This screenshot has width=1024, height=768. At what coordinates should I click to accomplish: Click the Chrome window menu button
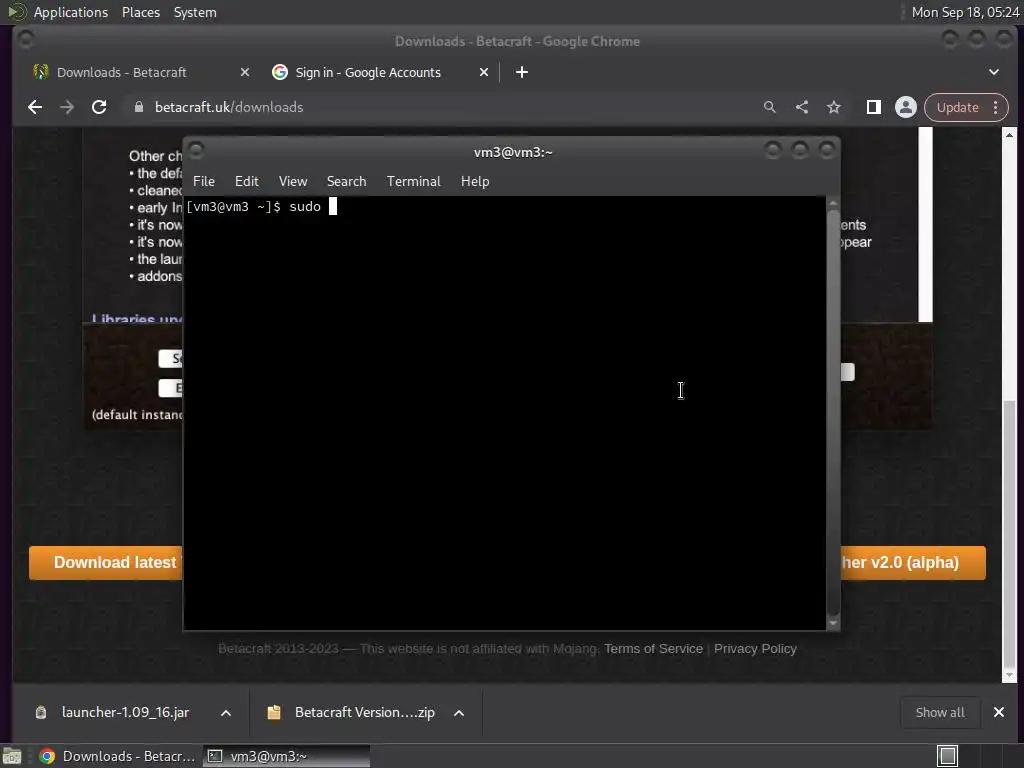tap(25, 40)
